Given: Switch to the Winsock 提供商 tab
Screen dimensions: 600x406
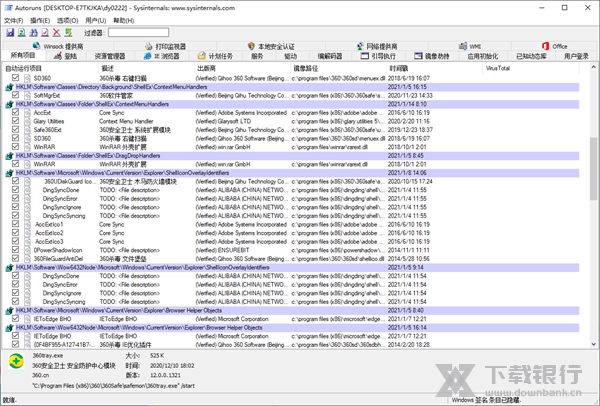Looking at the screenshot, I should [58, 46].
